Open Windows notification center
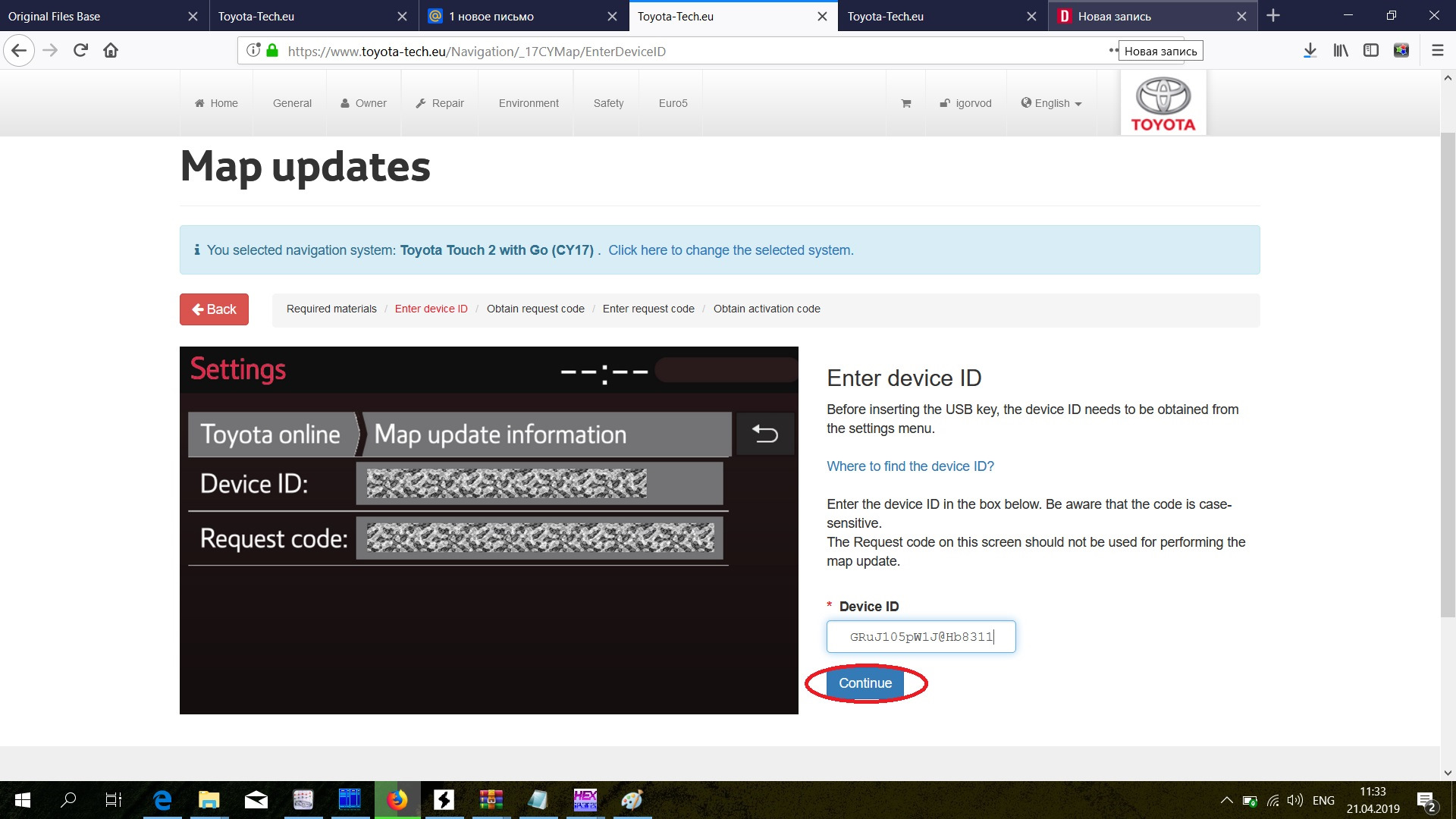Image resolution: width=1456 pixels, height=819 pixels. (1426, 801)
